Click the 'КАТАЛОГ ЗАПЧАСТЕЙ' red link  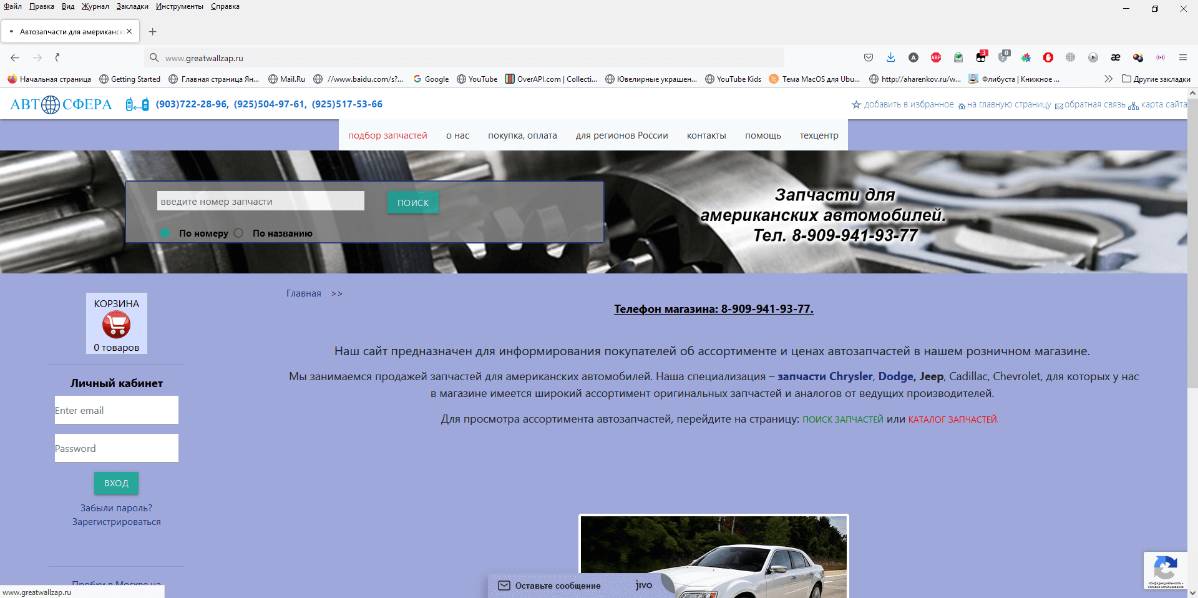(952, 420)
